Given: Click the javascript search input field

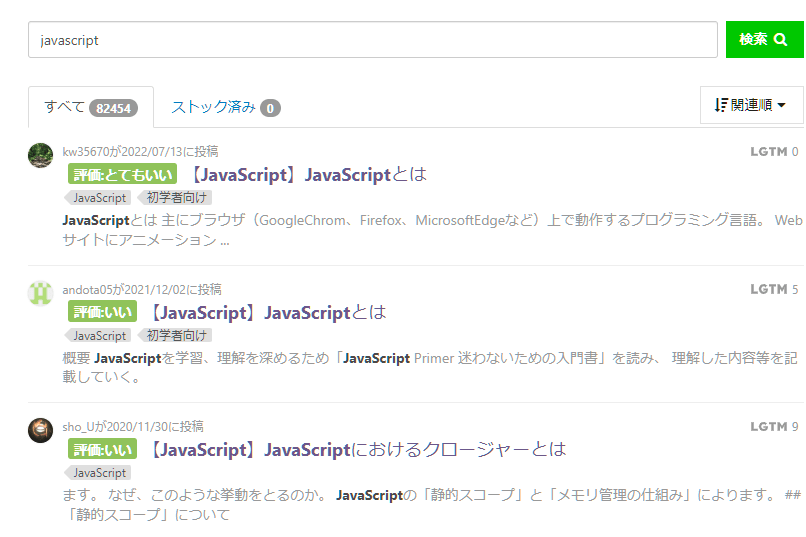Looking at the screenshot, I should click(x=373, y=40).
